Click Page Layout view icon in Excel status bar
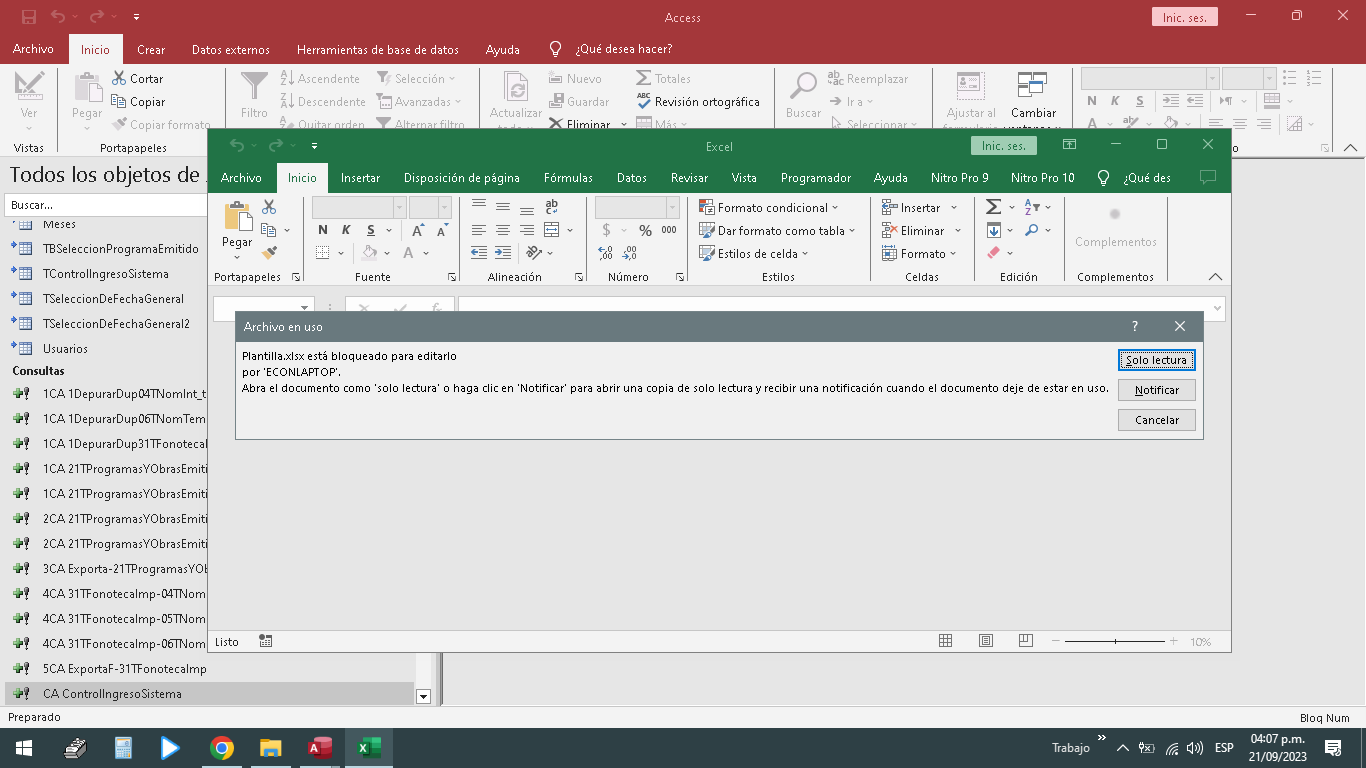This screenshot has height=768, width=1366. click(986, 641)
